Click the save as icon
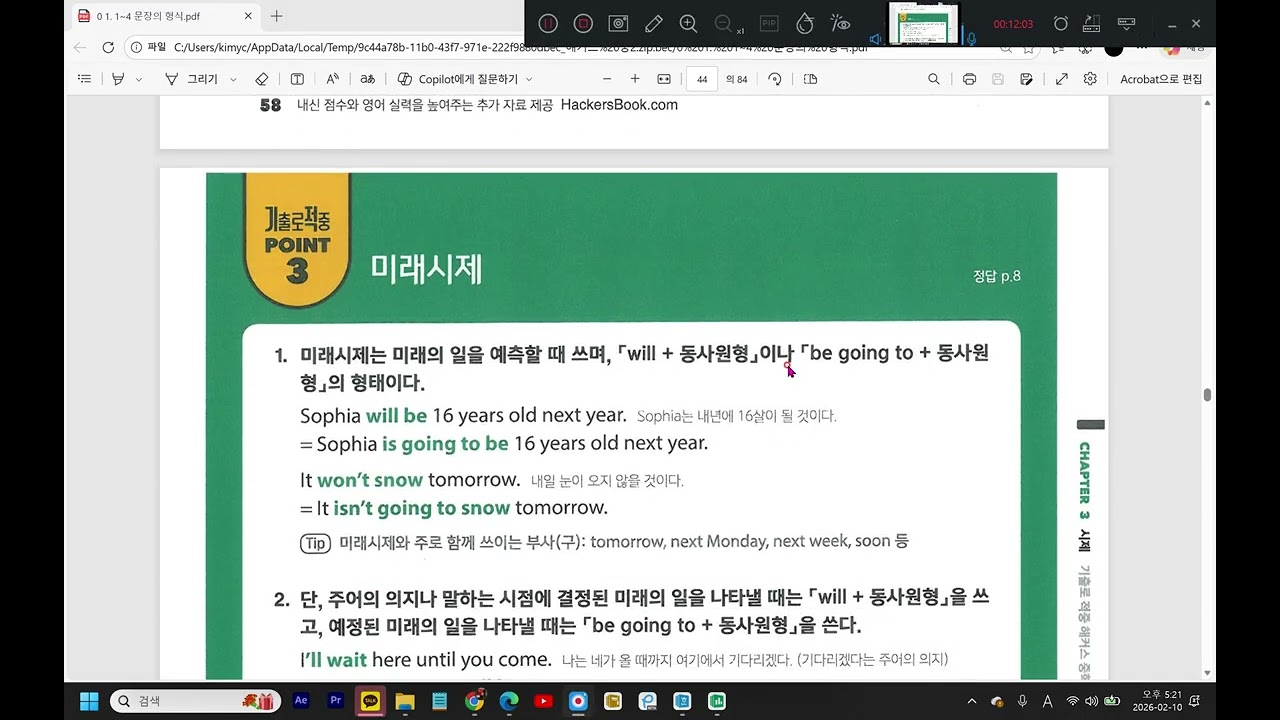Viewport: 1280px width, 720px height. 1026,79
